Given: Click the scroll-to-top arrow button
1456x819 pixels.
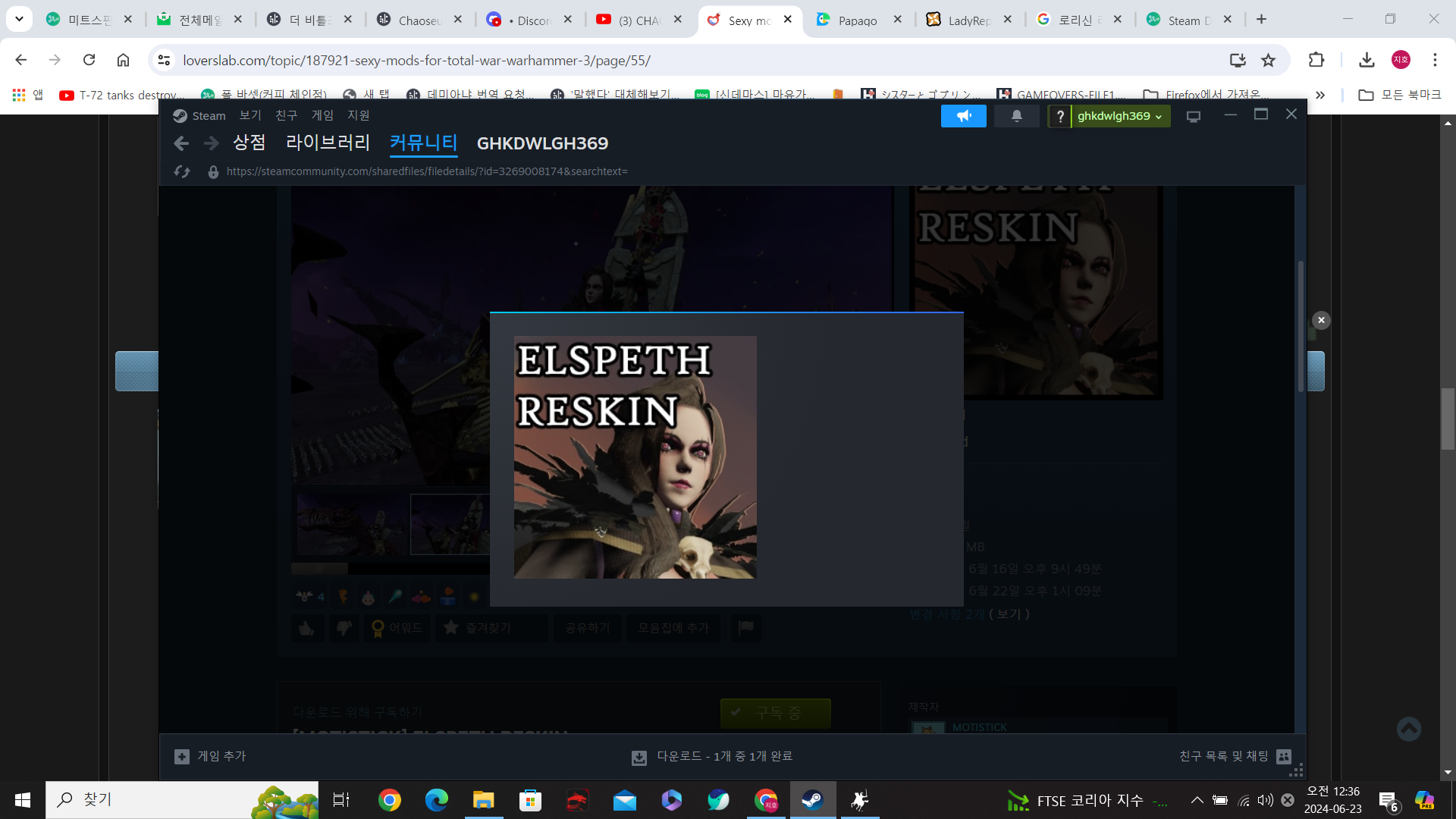Looking at the screenshot, I should click(1408, 729).
